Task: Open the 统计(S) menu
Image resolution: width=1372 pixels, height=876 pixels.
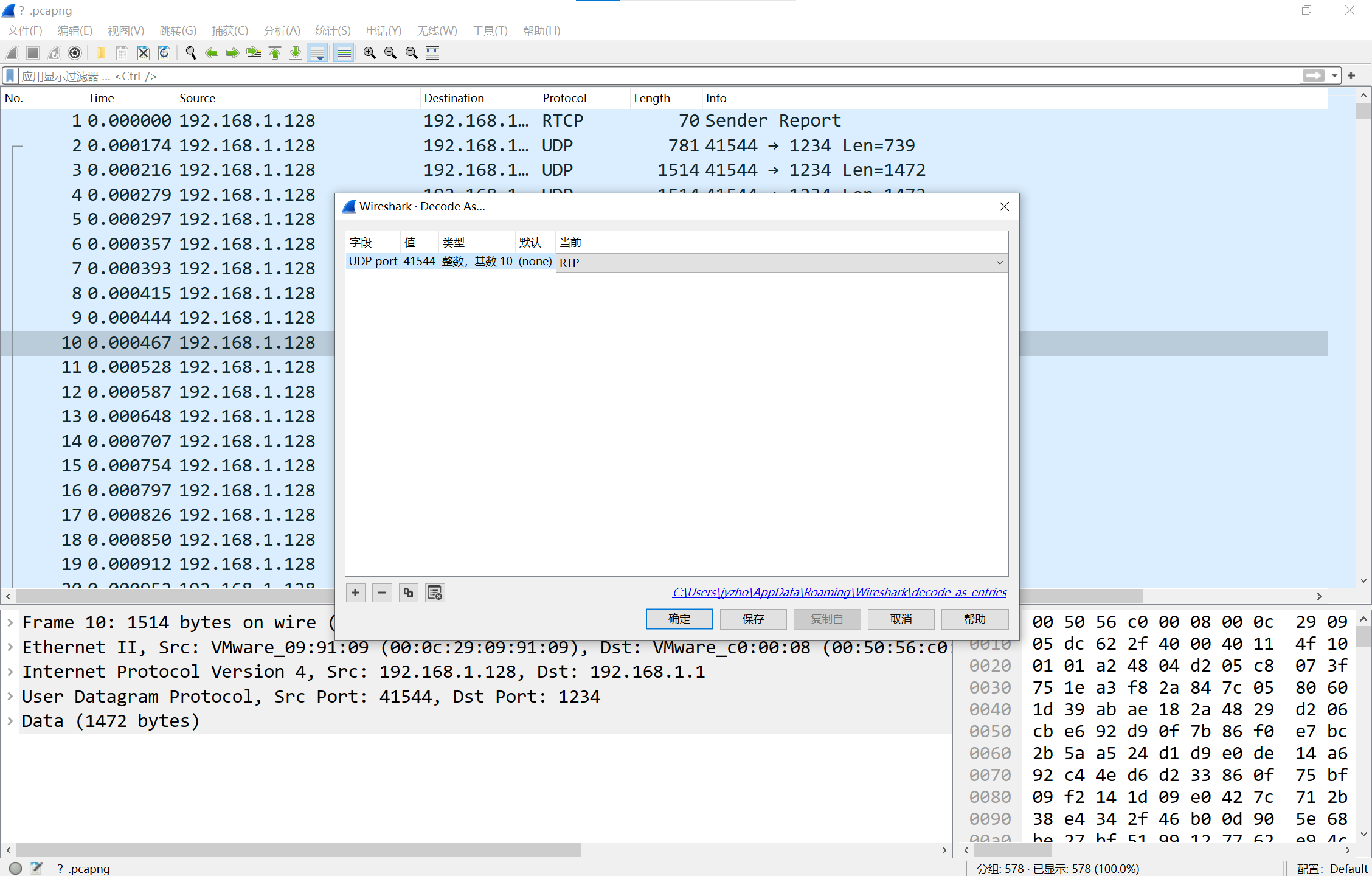Action: tap(333, 30)
